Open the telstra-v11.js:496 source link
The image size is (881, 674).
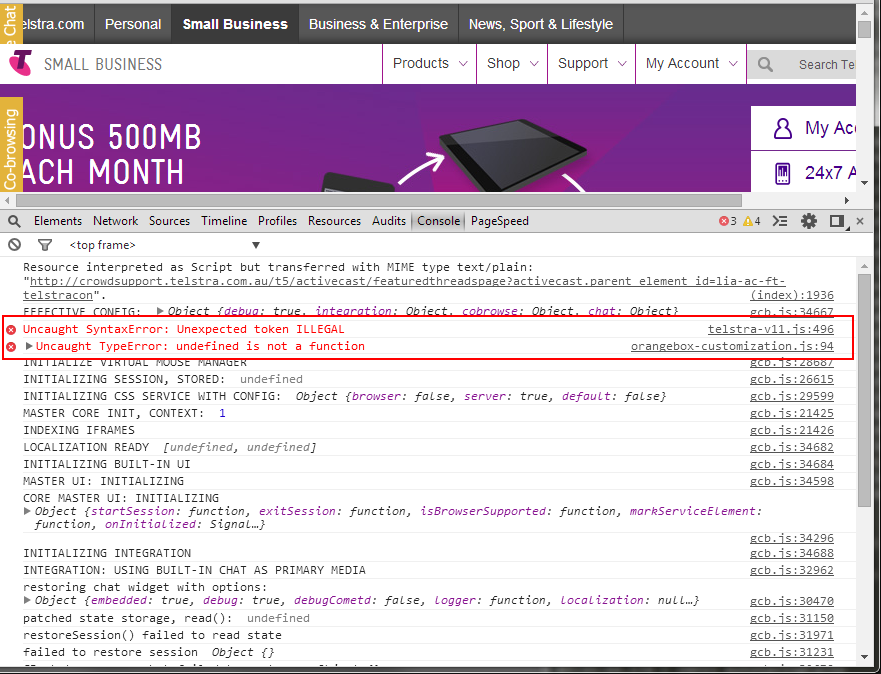click(x=770, y=329)
